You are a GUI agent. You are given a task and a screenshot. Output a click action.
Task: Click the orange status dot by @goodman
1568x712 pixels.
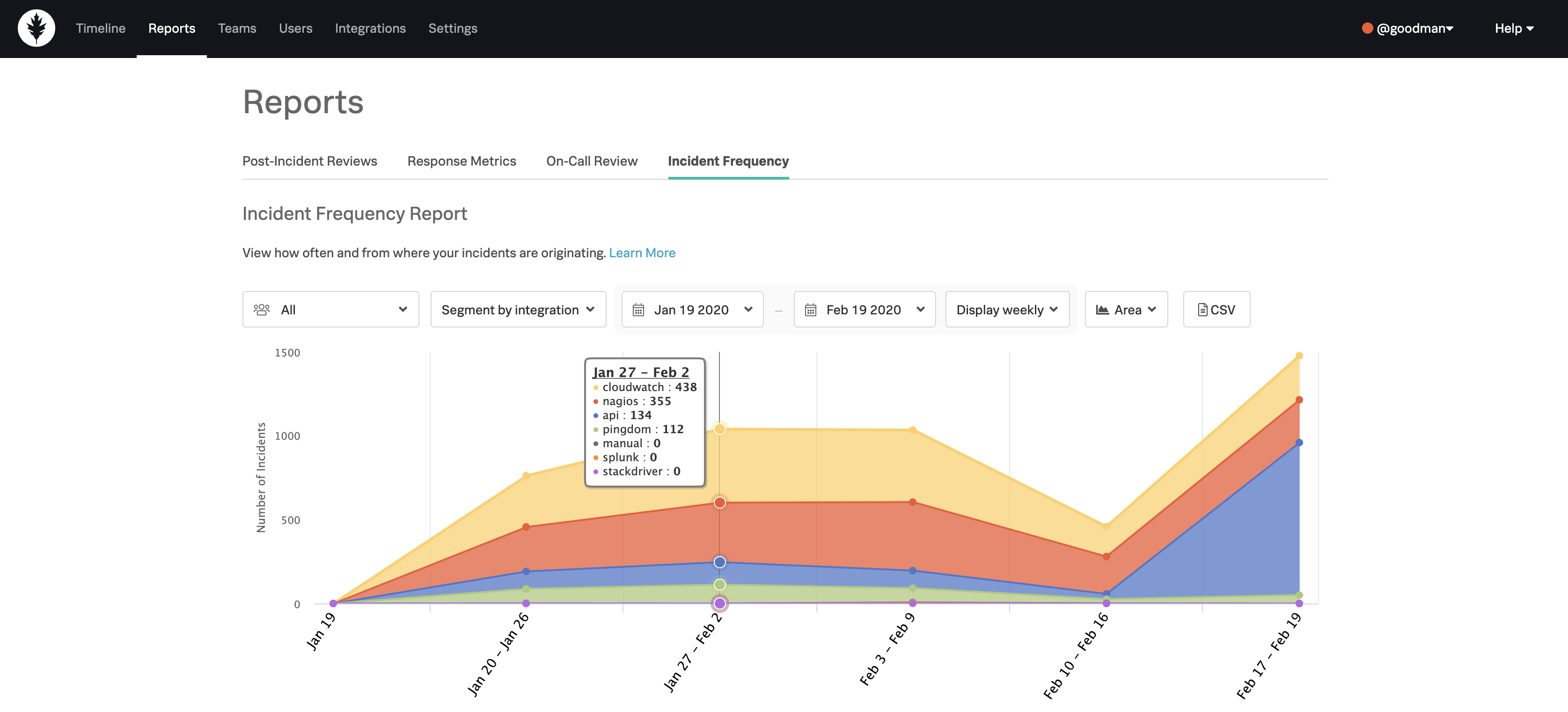click(x=1367, y=28)
